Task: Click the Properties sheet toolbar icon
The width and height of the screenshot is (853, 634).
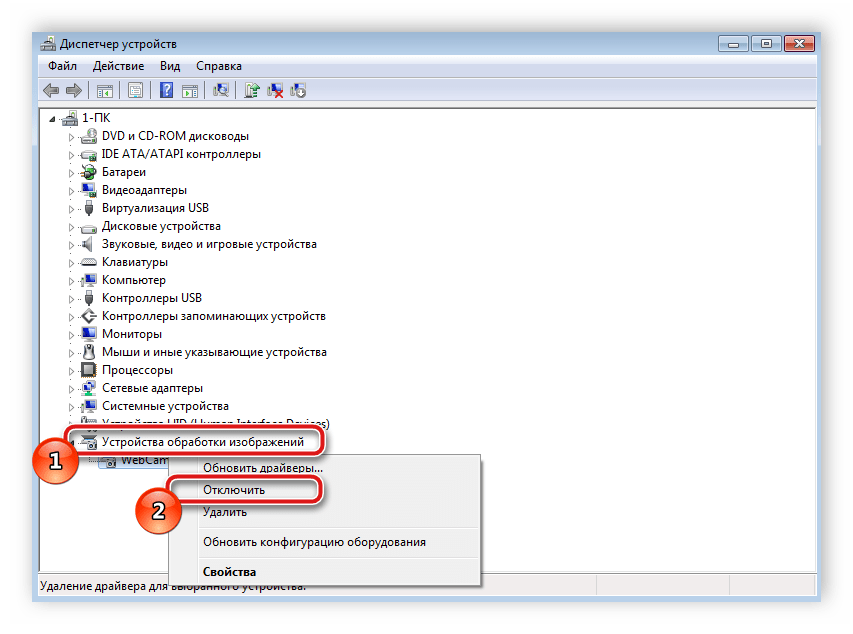Action: pyautogui.click(x=135, y=90)
